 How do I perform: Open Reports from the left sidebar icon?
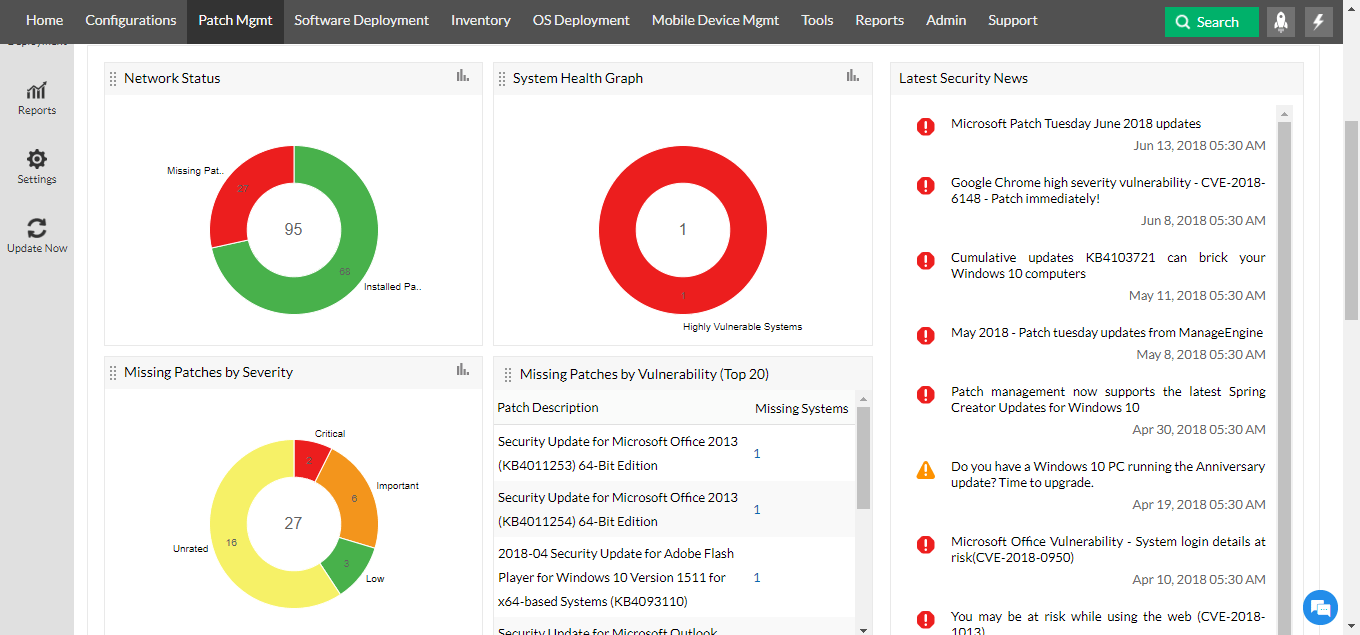(x=37, y=95)
